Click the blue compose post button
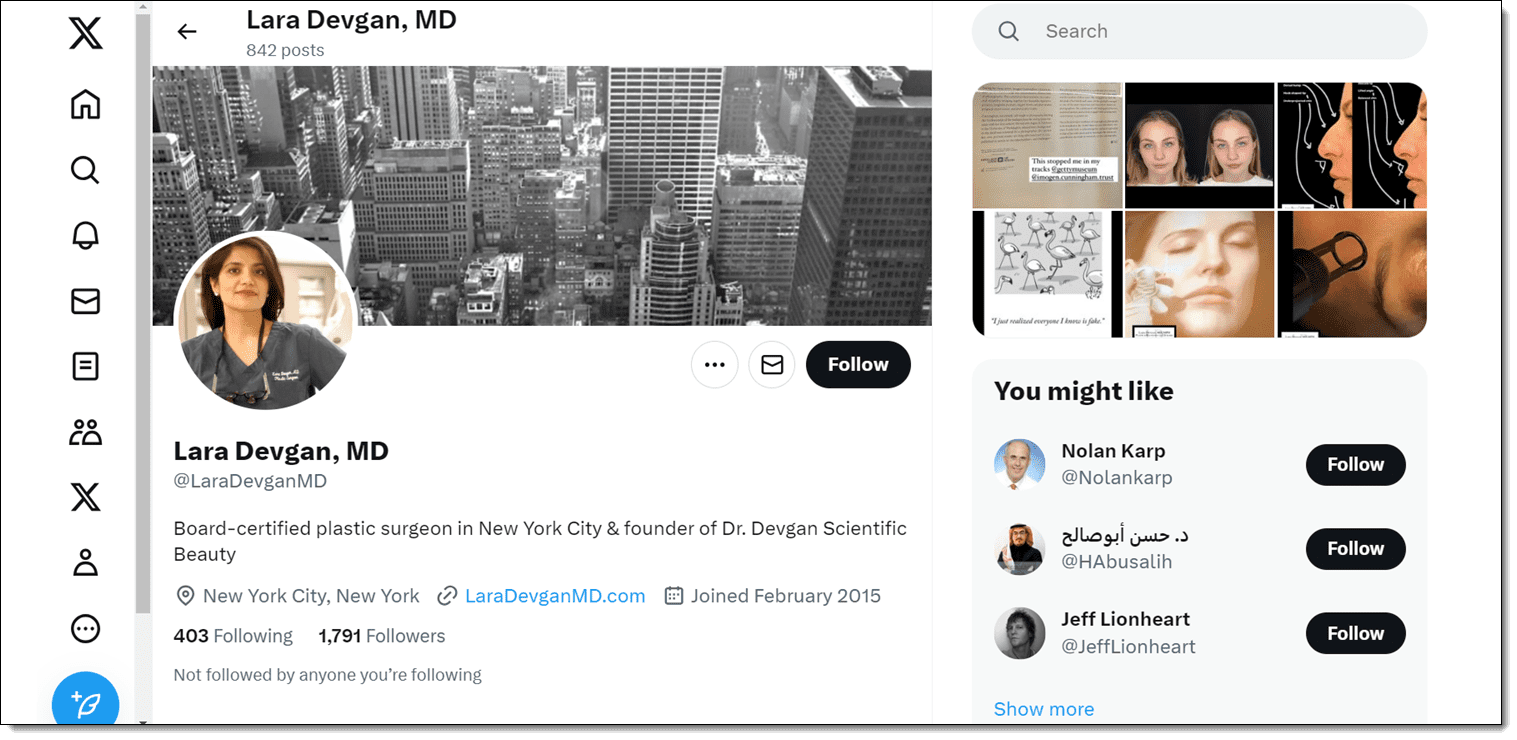The image size is (1517, 740). coord(85,701)
